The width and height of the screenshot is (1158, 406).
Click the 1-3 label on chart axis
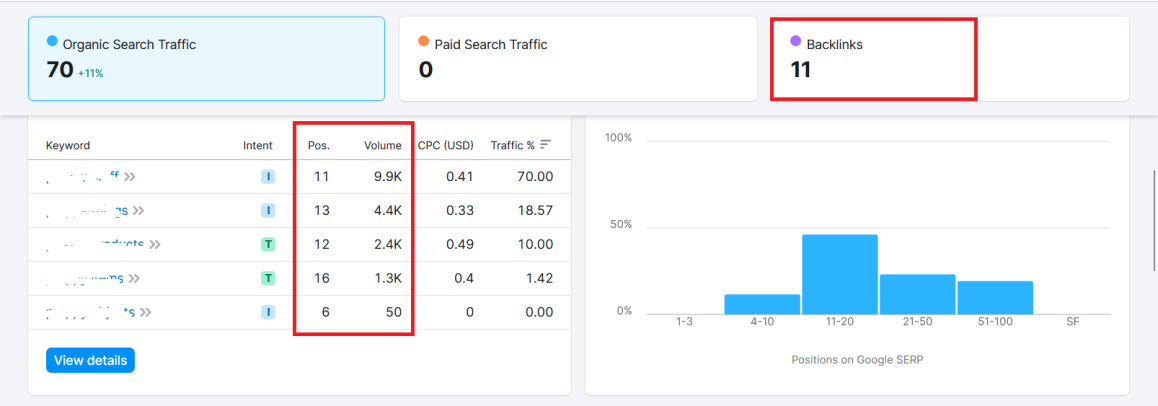(x=685, y=323)
